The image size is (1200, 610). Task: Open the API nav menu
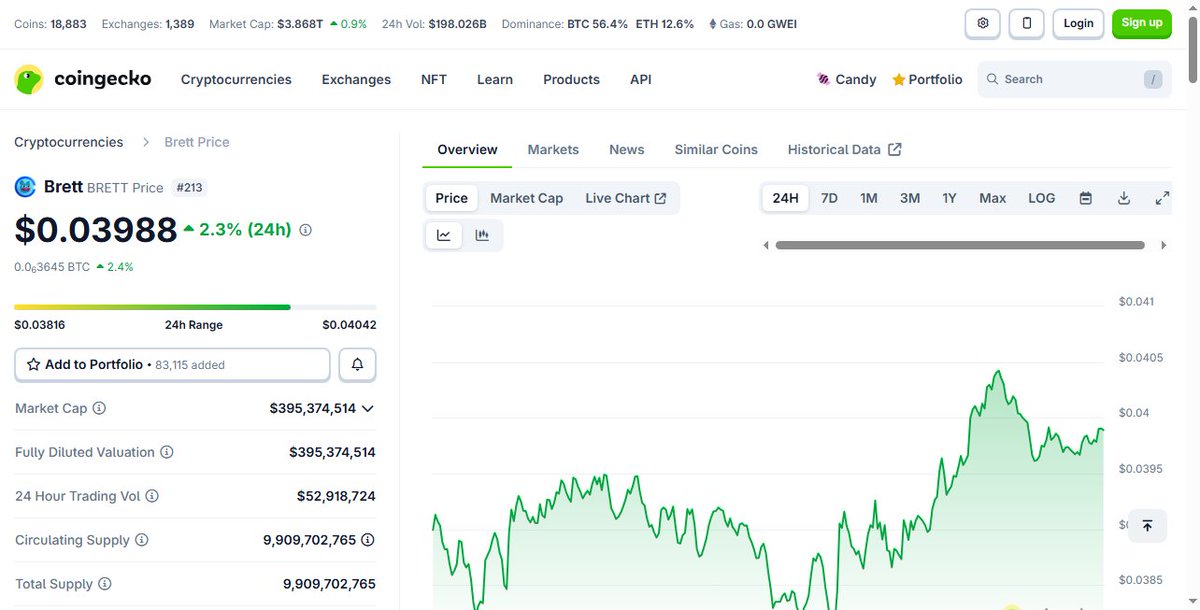pyautogui.click(x=641, y=79)
